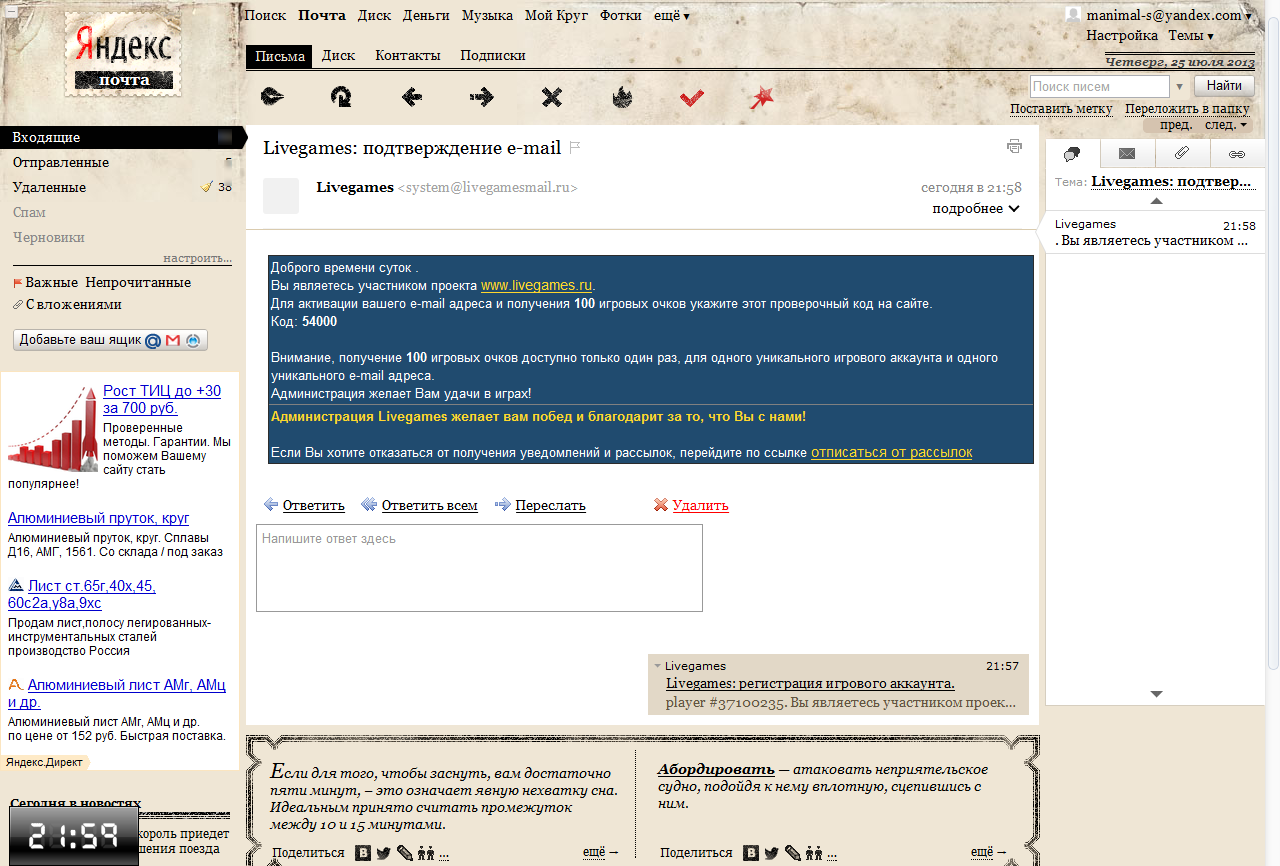
Task: Open the manimal-s@yandex.com account dropdown
Action: [x=1169, y=15]
